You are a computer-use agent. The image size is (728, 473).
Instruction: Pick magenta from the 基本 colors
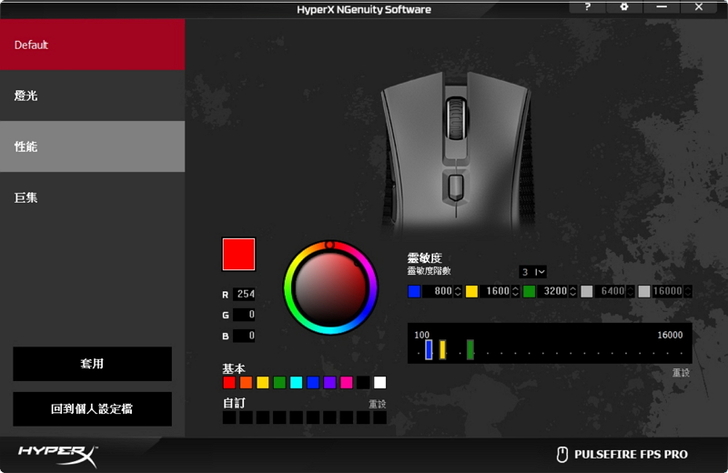click(x=346, y=382)
